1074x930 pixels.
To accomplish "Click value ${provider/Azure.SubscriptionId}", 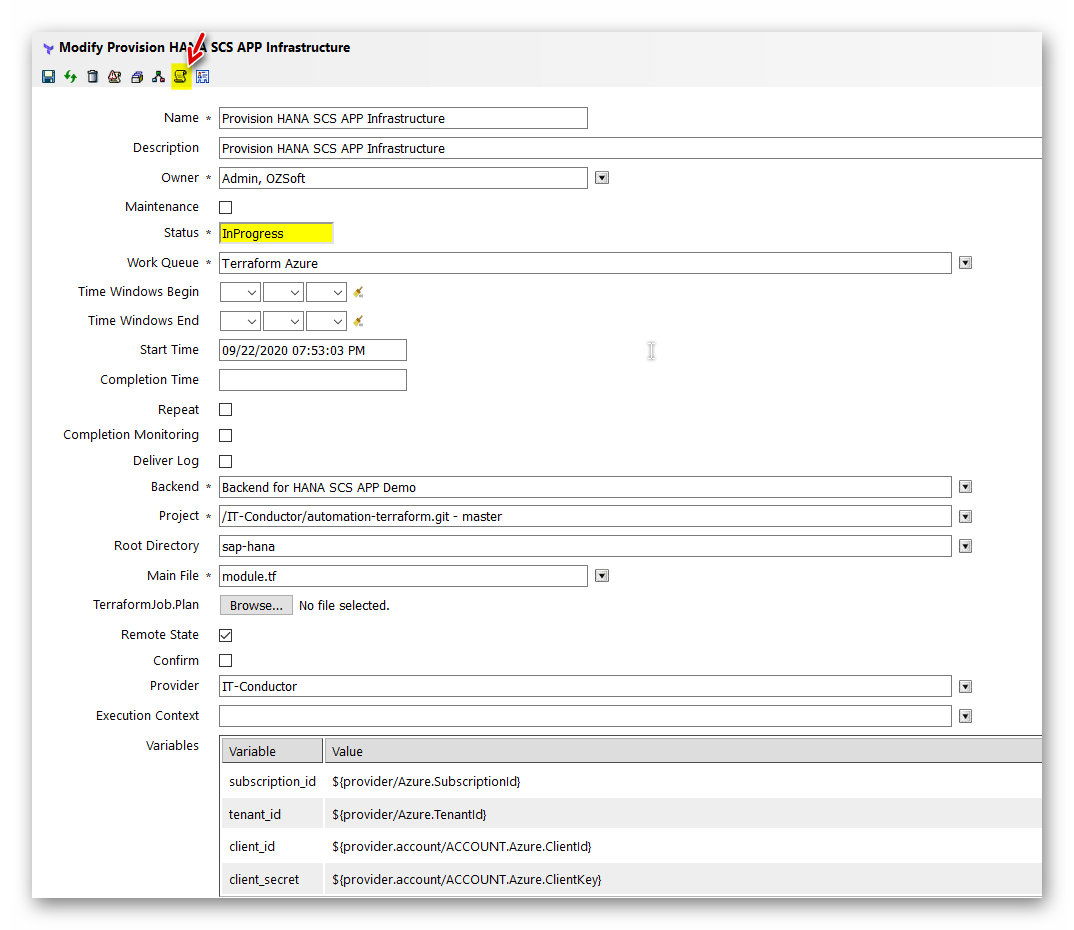I will (426, 781).
